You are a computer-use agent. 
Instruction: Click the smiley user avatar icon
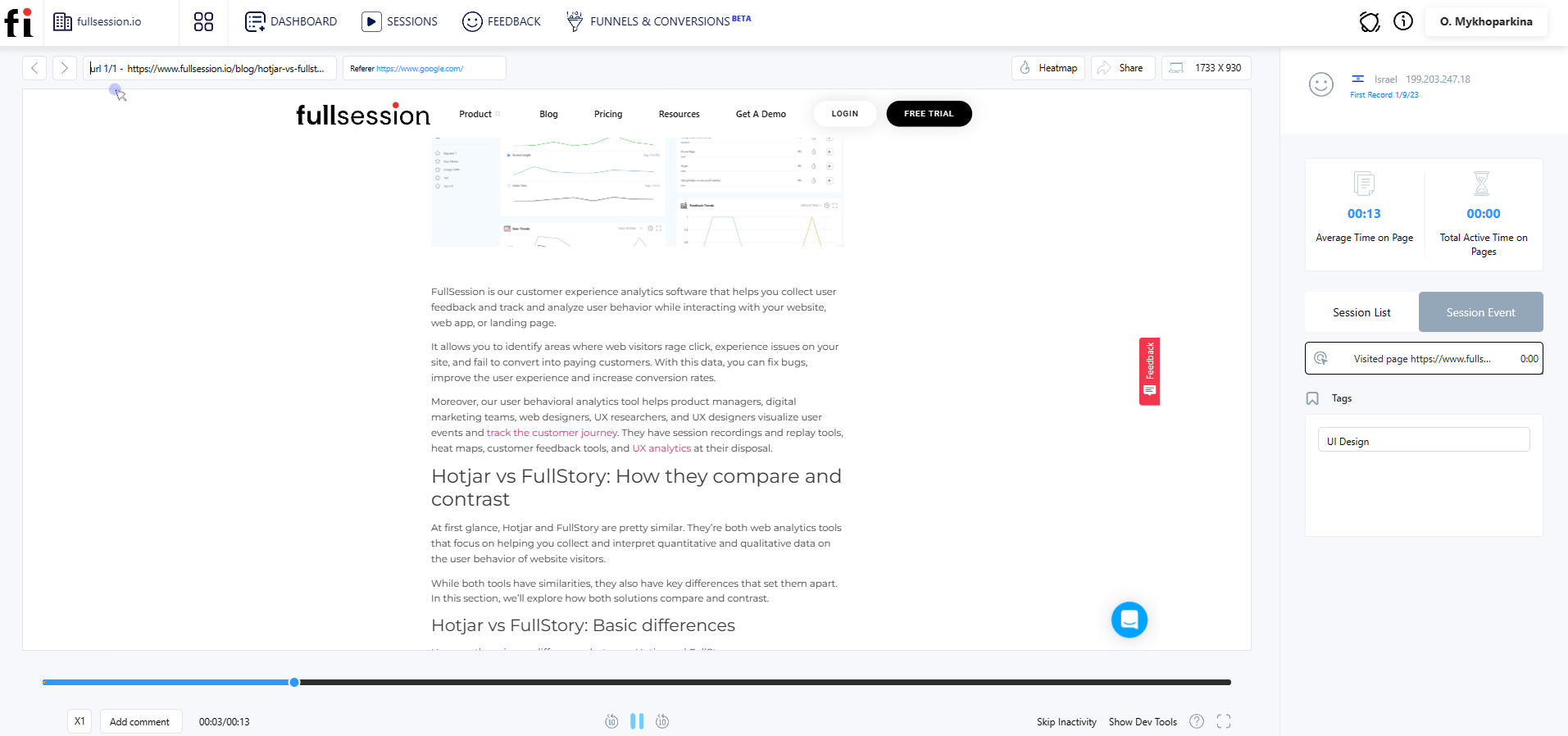pyautogui.click(x=1321, y=84)
